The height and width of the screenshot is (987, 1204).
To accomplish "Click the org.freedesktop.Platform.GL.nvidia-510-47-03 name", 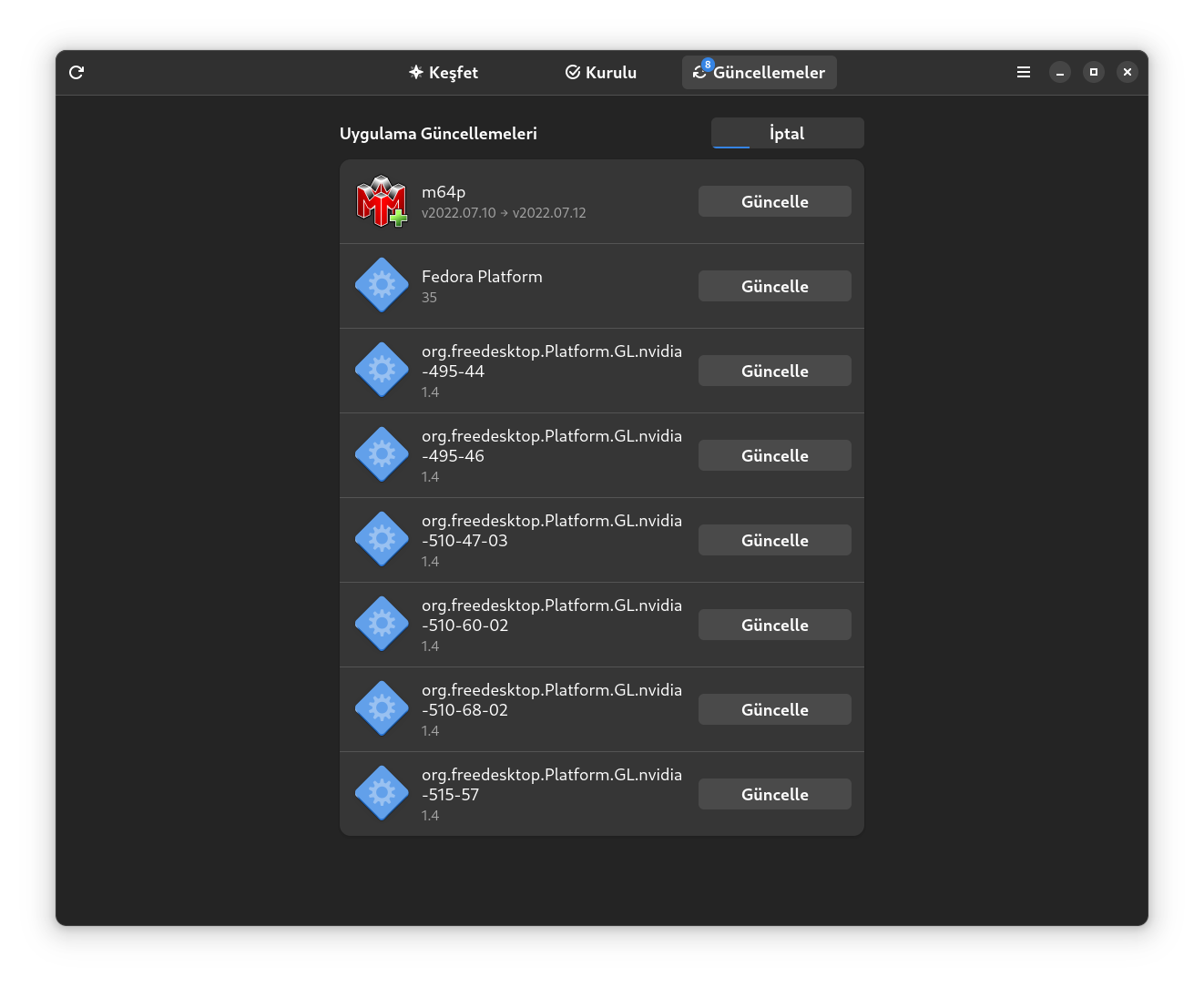I will point(552,531).
